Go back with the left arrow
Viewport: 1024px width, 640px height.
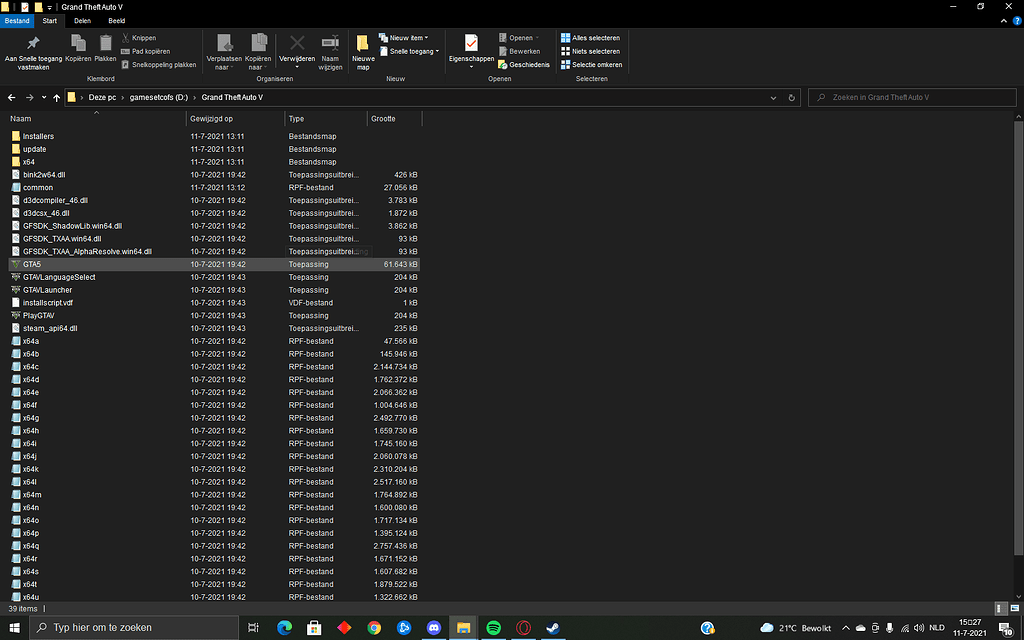coord(11,97)
